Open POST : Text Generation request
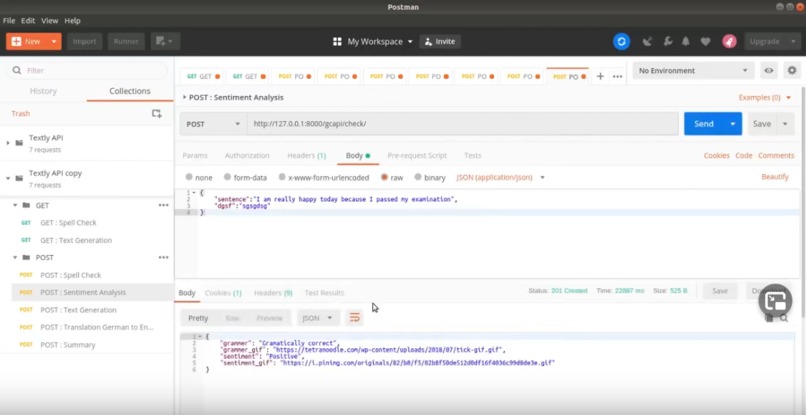Viewport: 806px width, 415px height. 78,310
